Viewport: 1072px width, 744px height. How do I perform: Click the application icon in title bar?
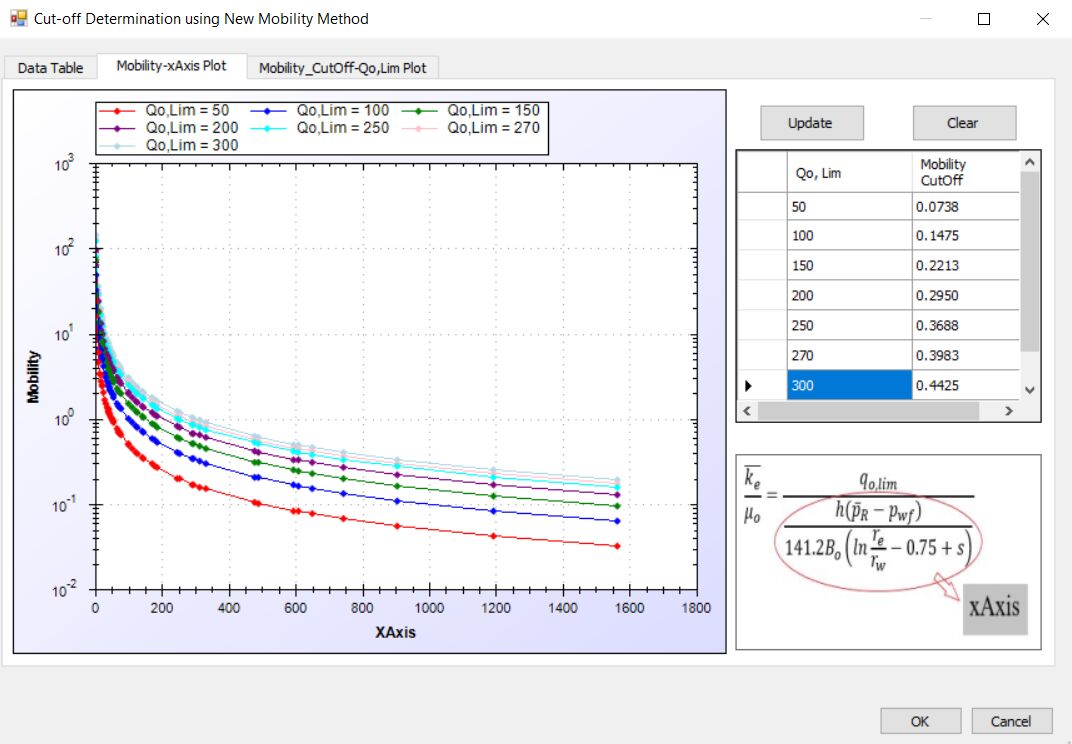point(18,18)
